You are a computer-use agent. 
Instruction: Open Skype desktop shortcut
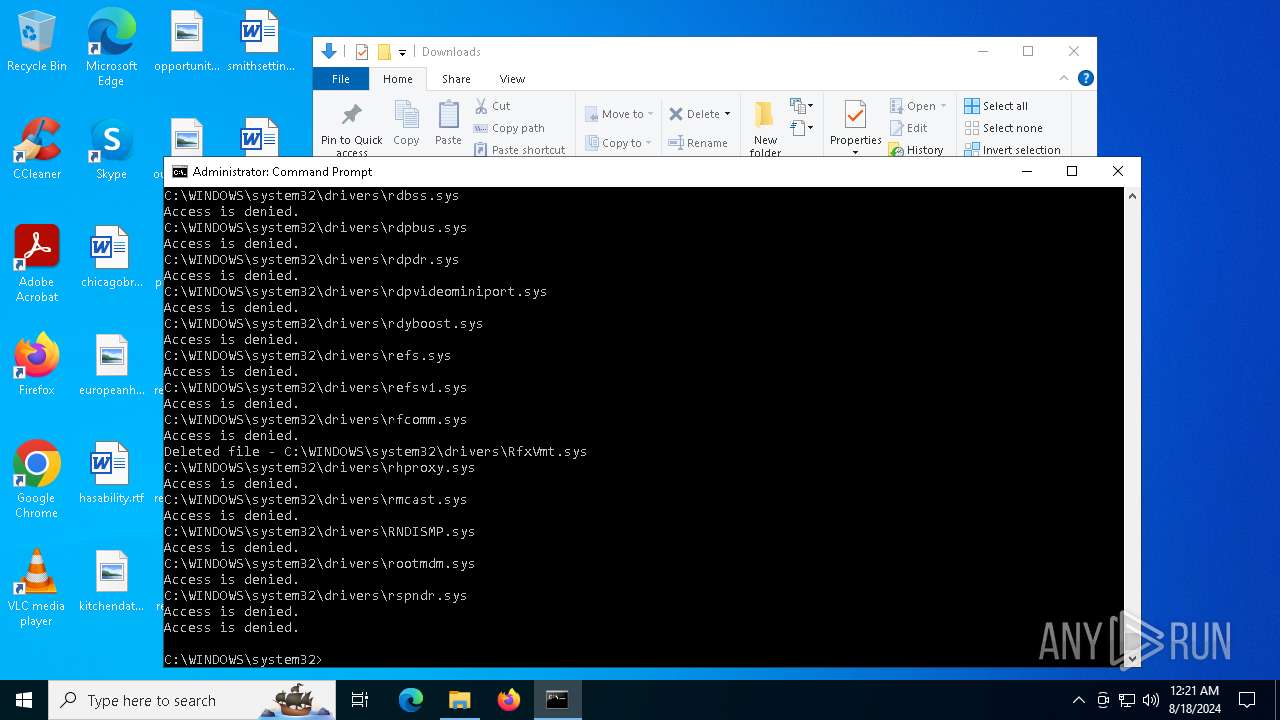[x=111, y=149]
